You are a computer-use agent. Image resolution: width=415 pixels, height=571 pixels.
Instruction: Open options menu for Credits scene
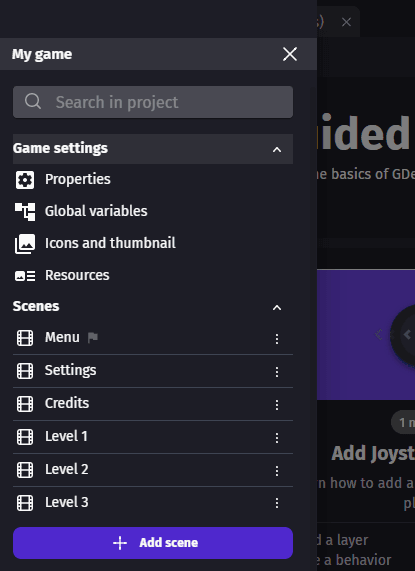(277, 405)
